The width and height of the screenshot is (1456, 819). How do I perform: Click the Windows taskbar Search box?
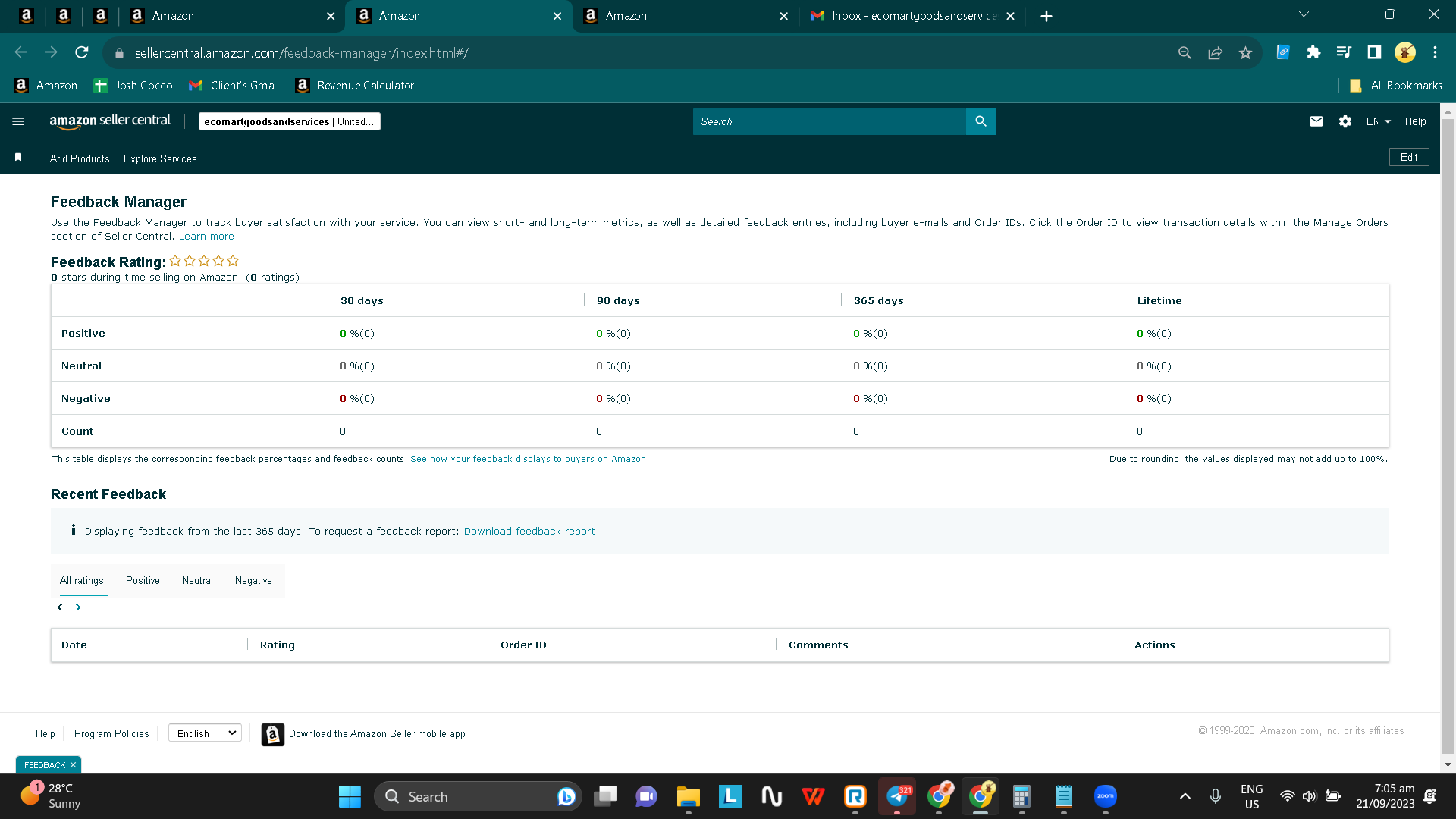coord(478,796)
